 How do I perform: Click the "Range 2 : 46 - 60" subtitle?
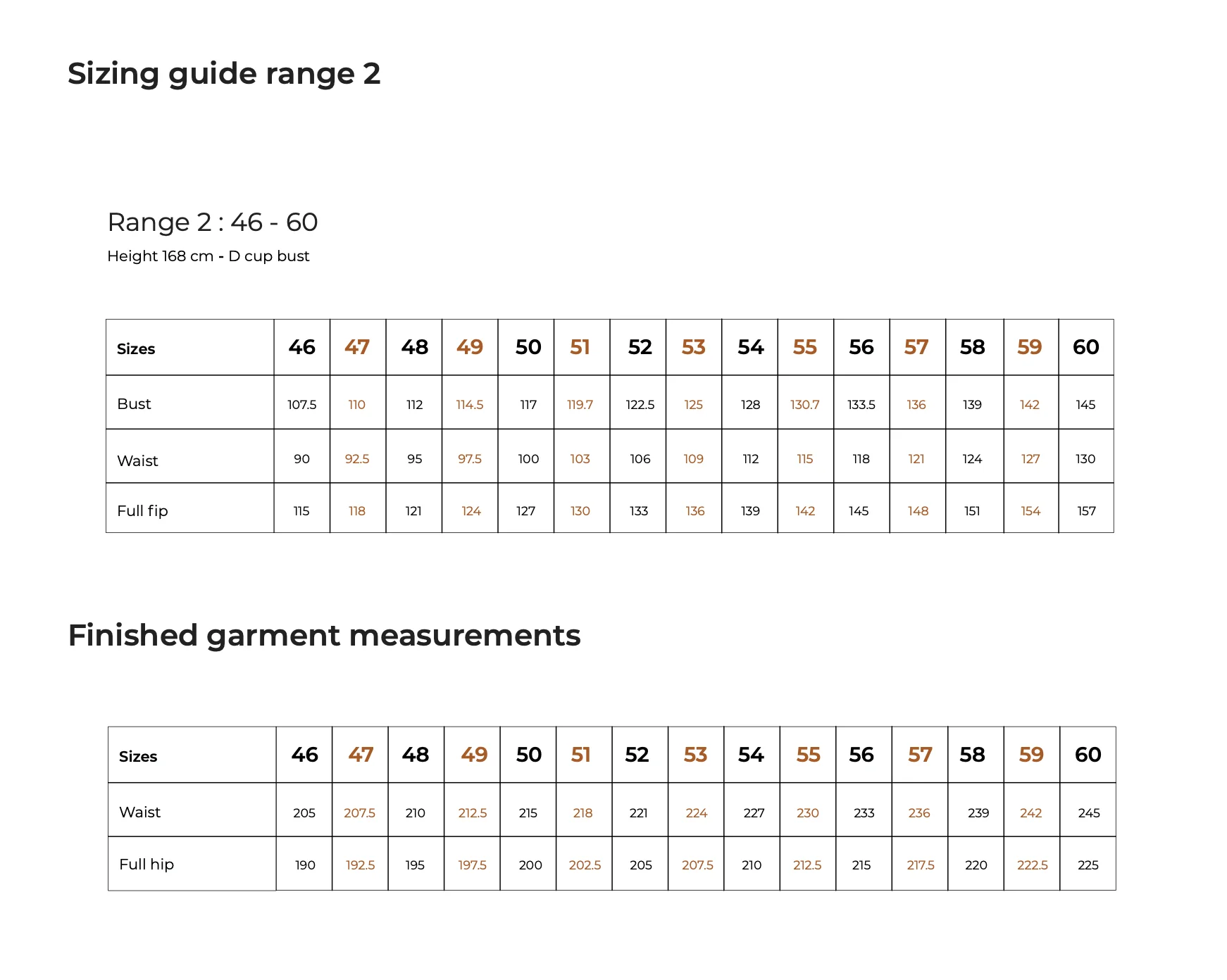(x=212, y=222)
